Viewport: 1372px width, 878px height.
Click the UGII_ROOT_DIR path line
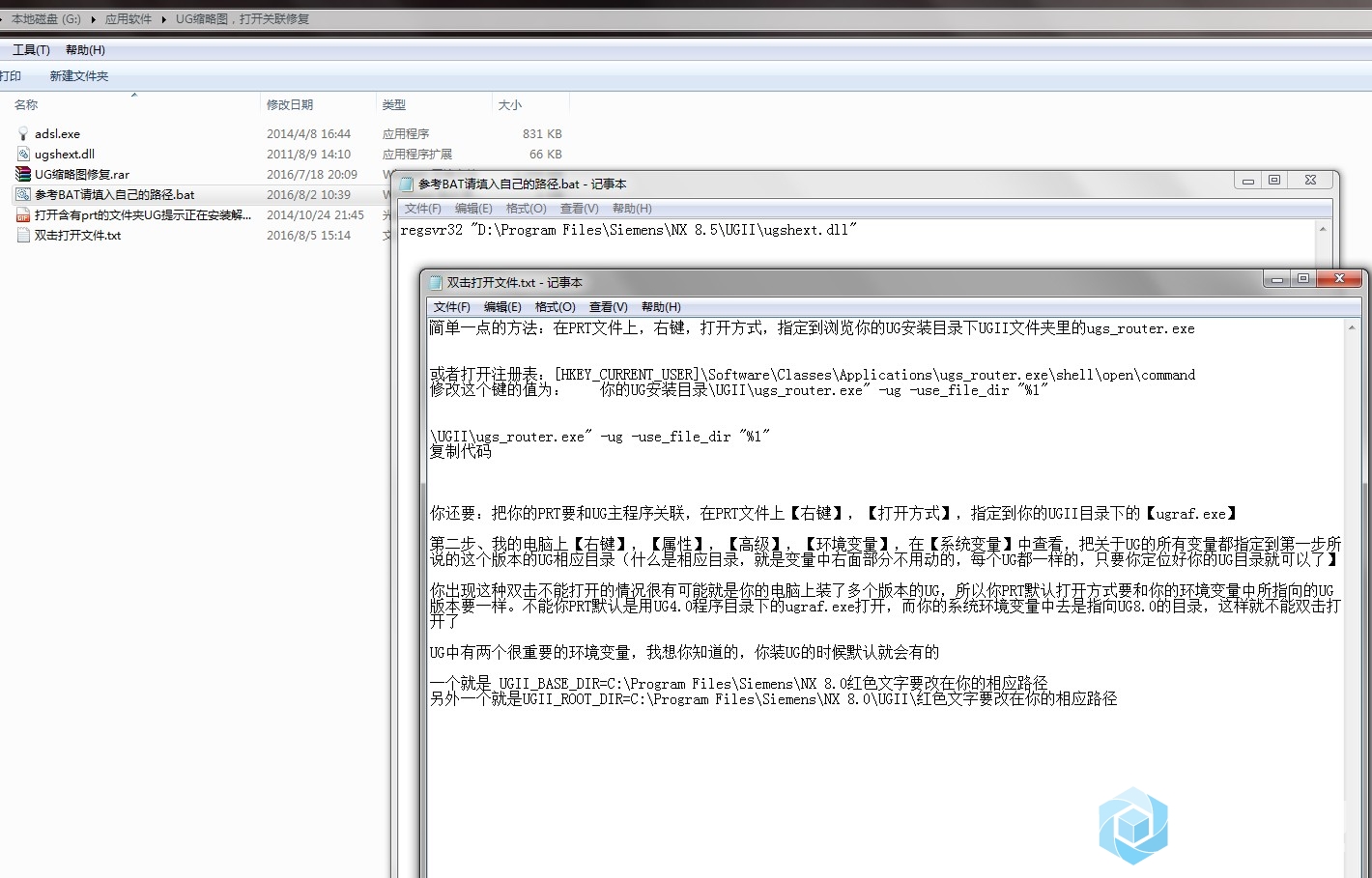pyautogui.click(x=773, y=699)
